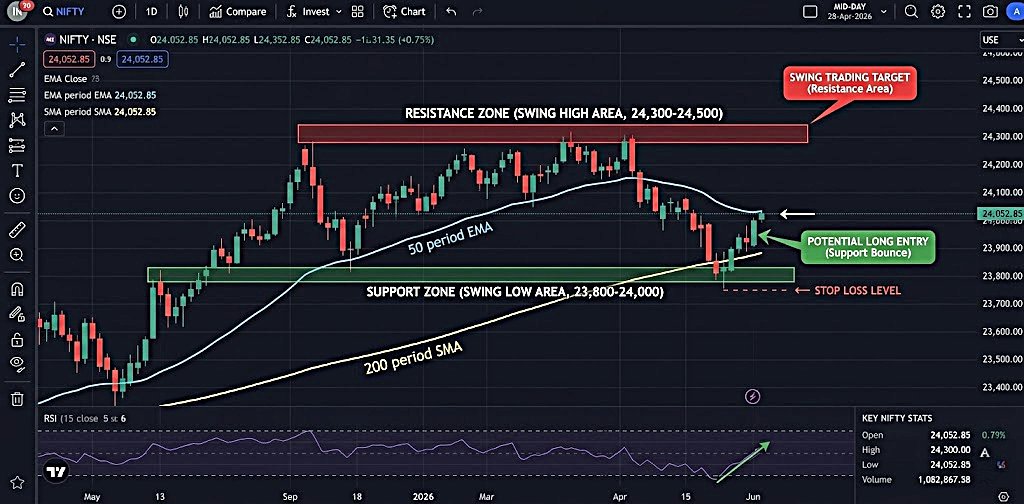Open the candlestick chart type selector
This screenshot has height=504, width=1024.
[x=183, y=11]
